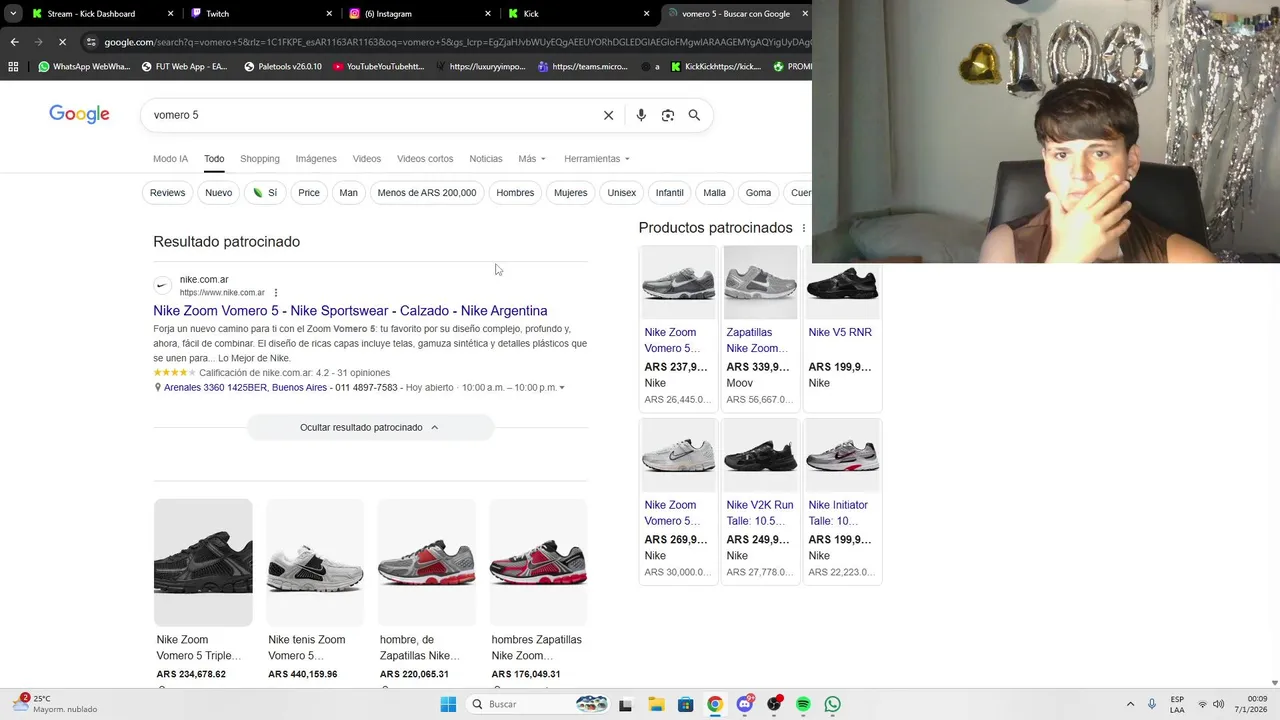Select Modo IA search mode
Screen dimensions: 1280x720
click(170, 159)
